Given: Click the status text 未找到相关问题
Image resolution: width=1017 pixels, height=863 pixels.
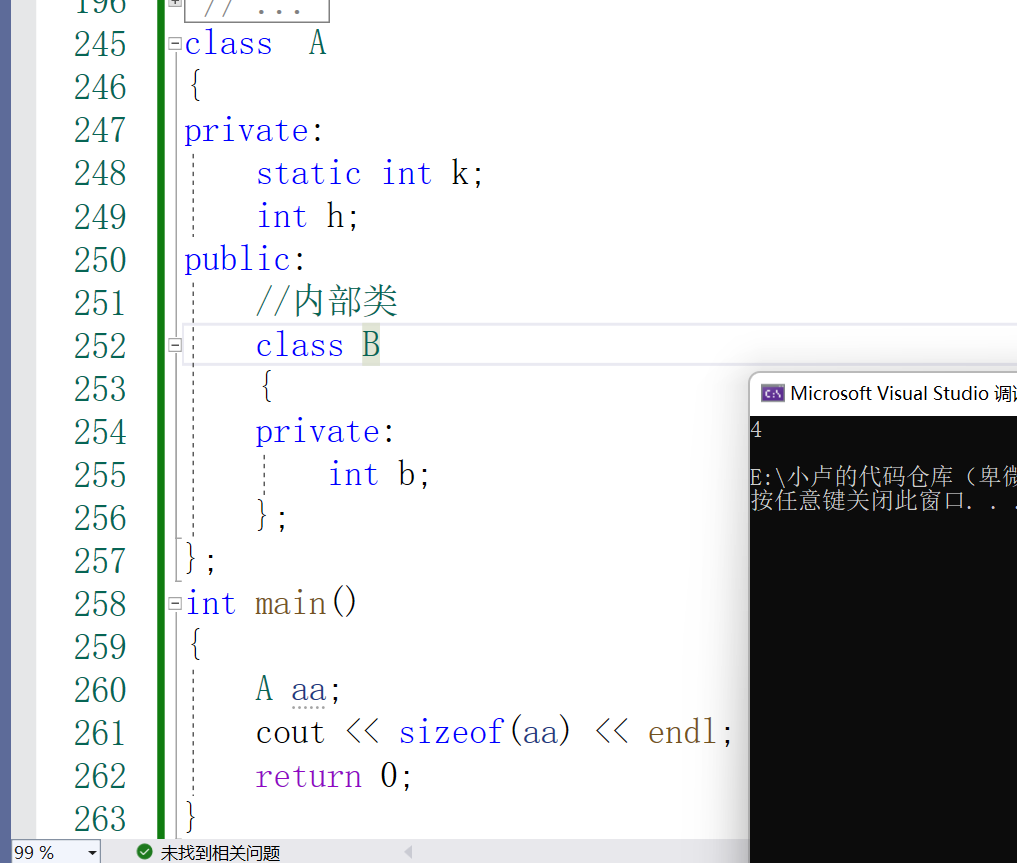Looking at the screenshot, I should [221, 853].
